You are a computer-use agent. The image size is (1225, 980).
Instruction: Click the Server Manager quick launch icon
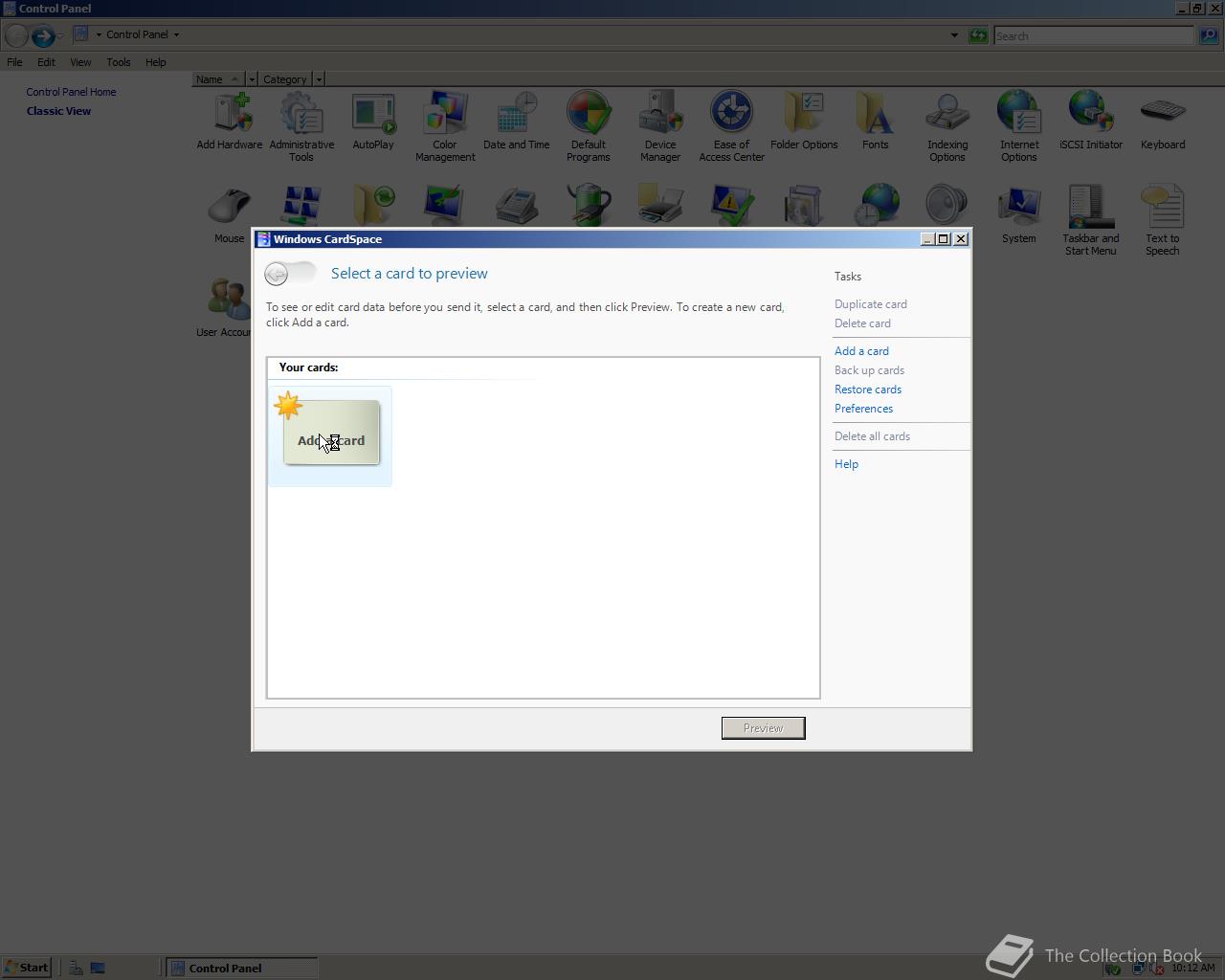(76, 968)
